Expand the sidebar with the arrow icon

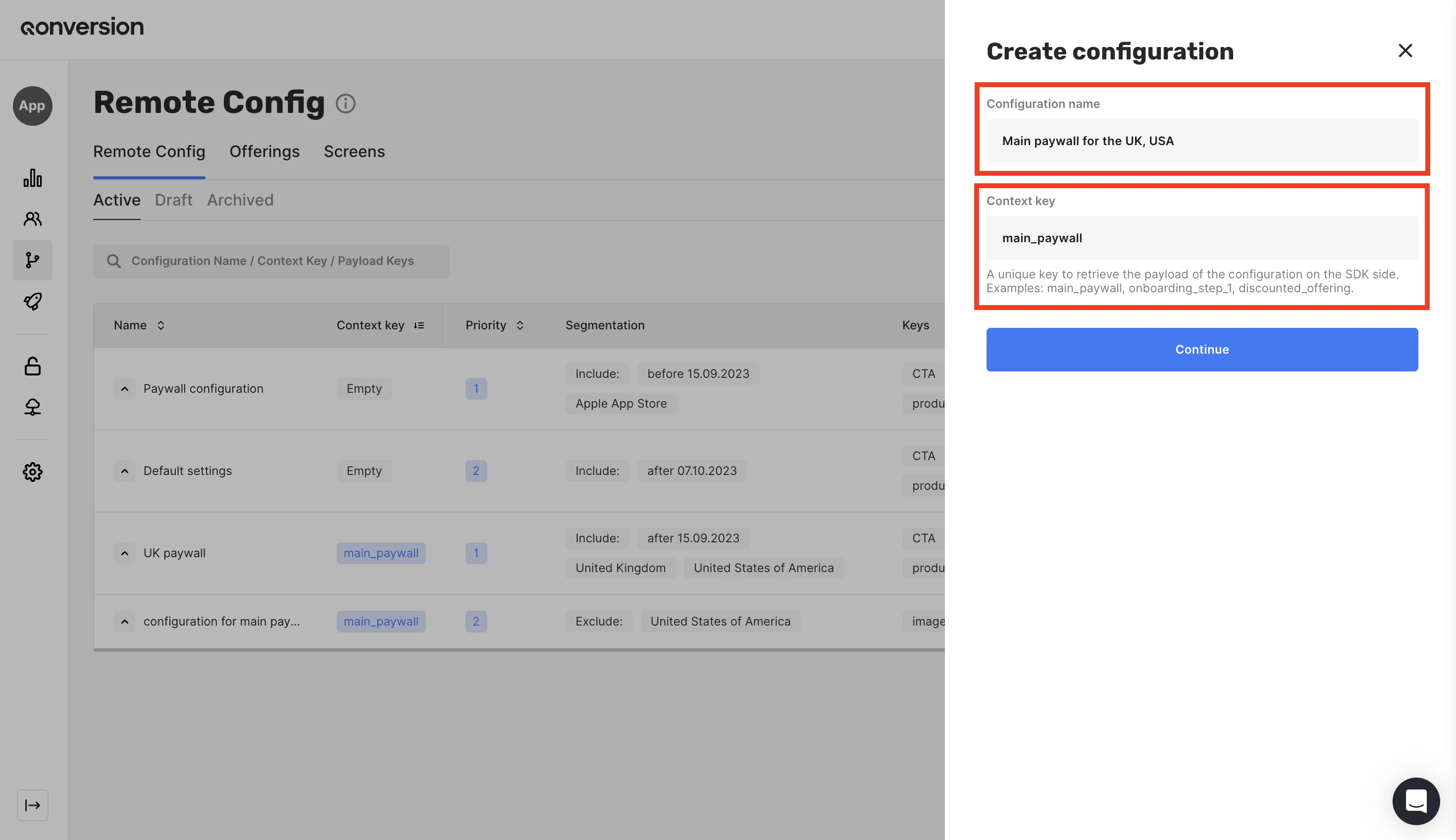[x=32, y=805]
